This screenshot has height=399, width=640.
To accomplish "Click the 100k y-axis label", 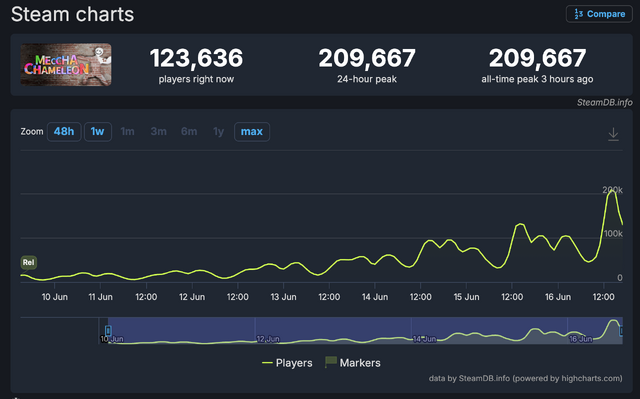I will tap(613, 234).
